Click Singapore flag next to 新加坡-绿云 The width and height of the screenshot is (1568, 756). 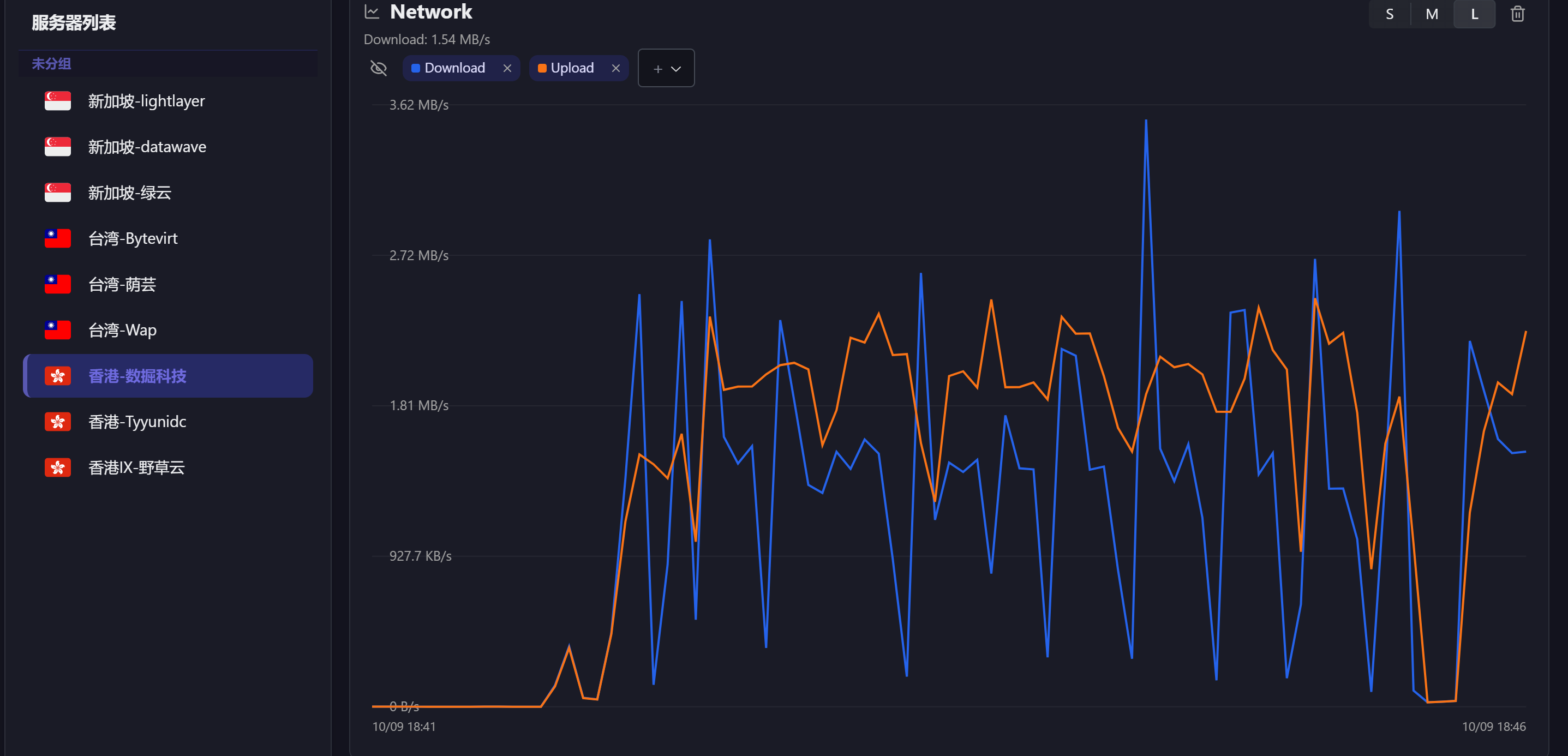coord(58,193)
